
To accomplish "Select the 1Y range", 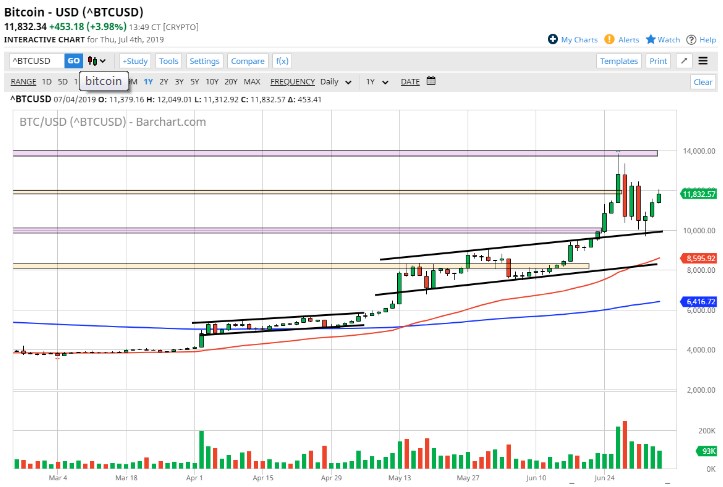I will click(148, 82).
